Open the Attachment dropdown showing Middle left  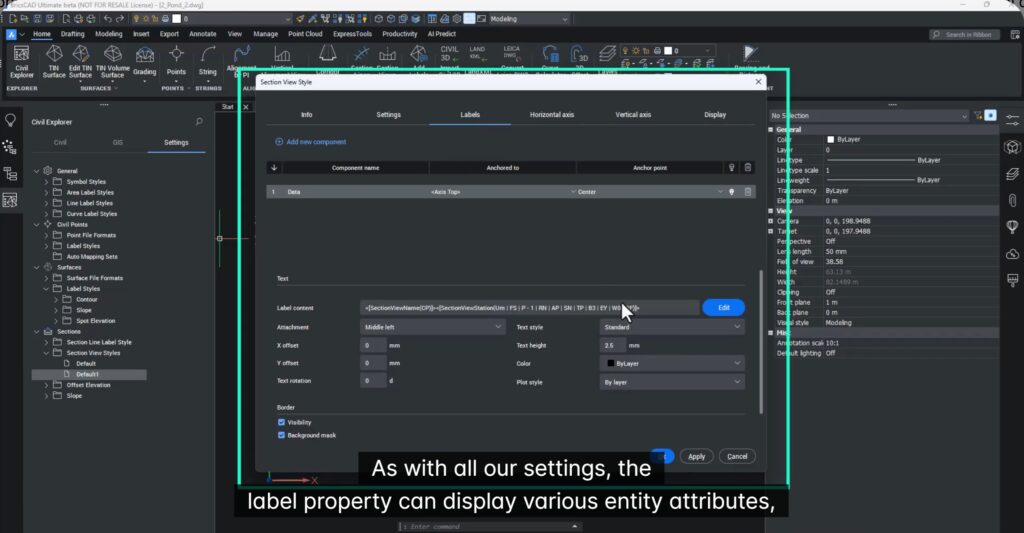pos(433,327)
